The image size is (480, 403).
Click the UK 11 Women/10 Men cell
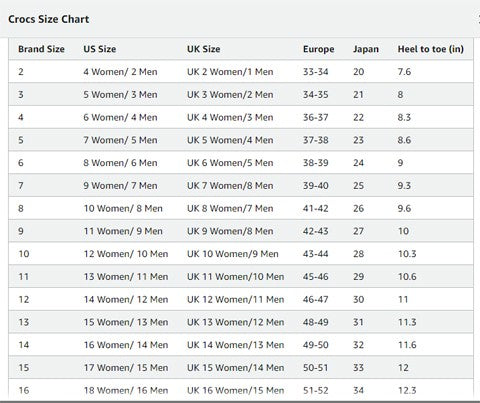235,277
